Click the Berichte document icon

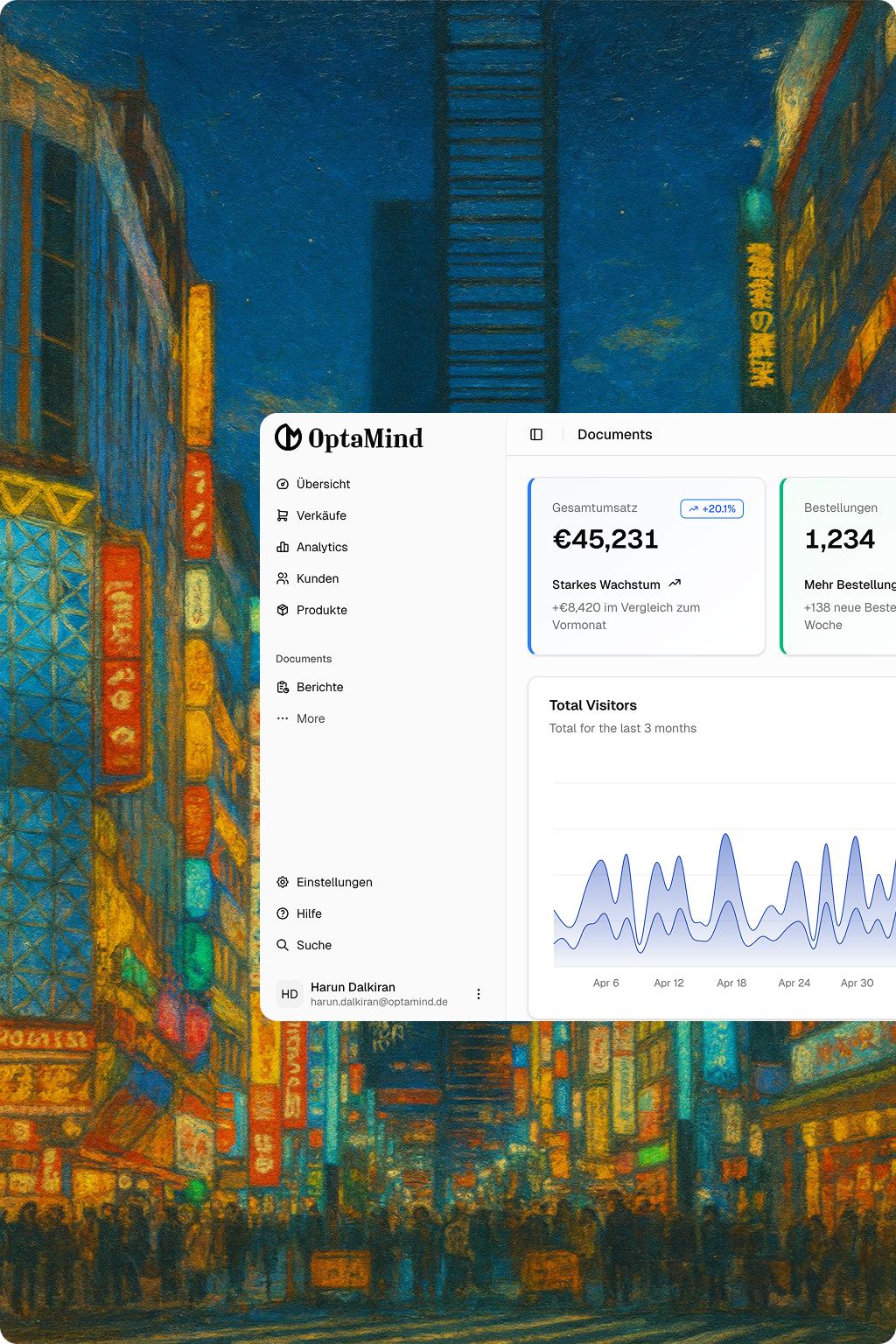[283, 687]
